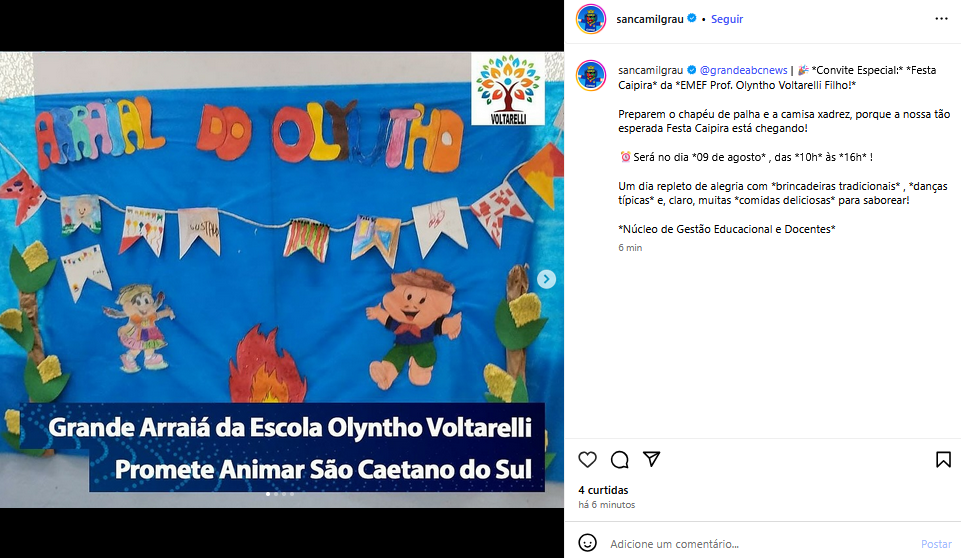The height and width of the screenshot is (558, 961).
Task: Click sancamilgrau username in caption
Action: click(x=650, y=71)
